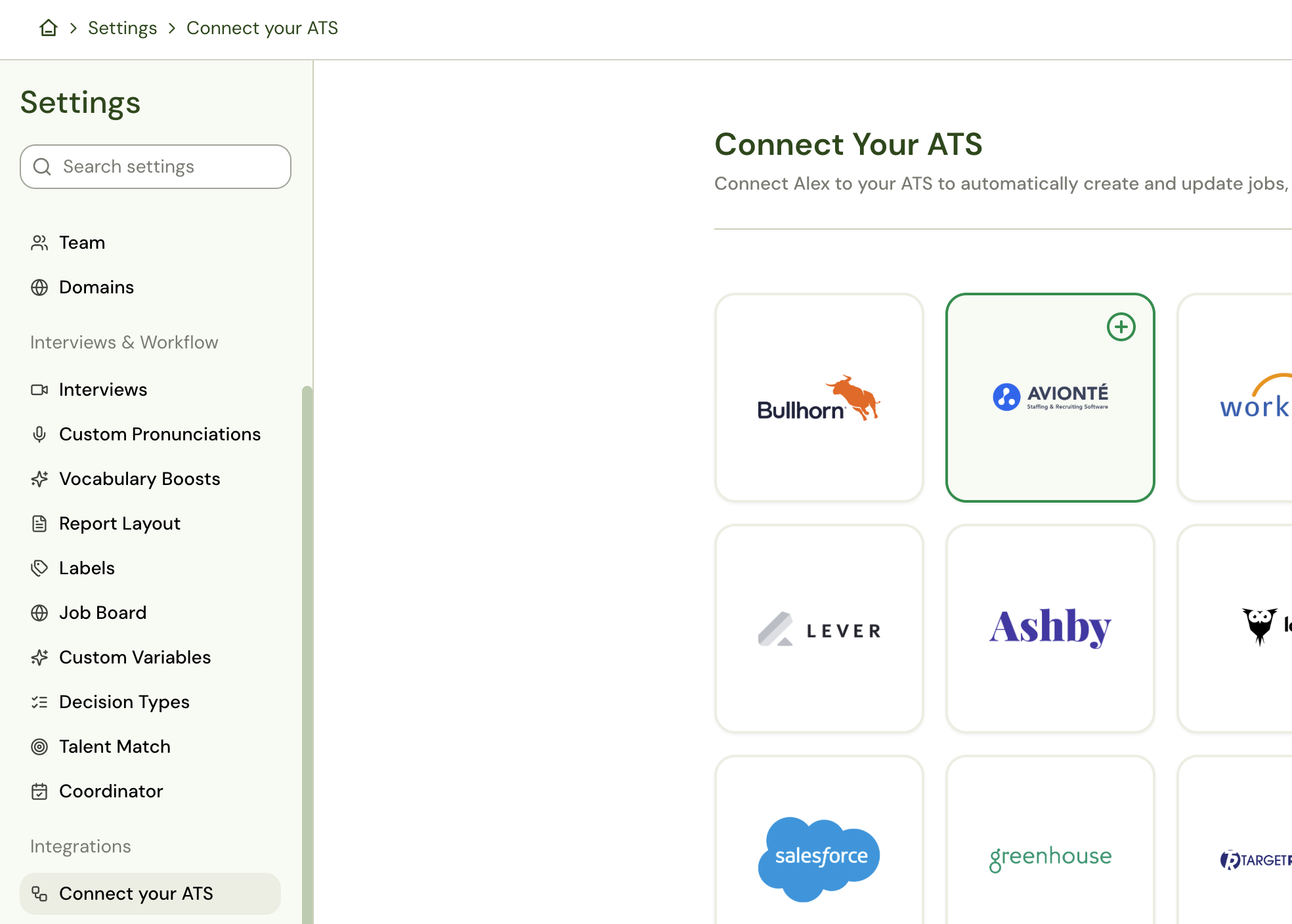Open the Team settings page
The height and width of the screenshot is (924, 1292).
pos(82,243)
